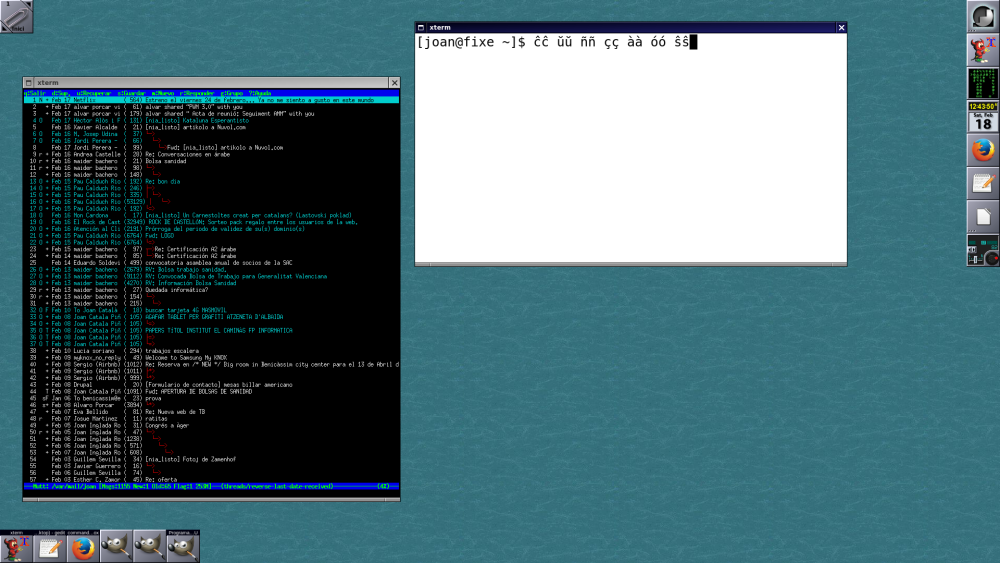This screenshot has width=1000, height=563.
Task: Open the clock calendar applet showing 18
Action: [983, 116]
